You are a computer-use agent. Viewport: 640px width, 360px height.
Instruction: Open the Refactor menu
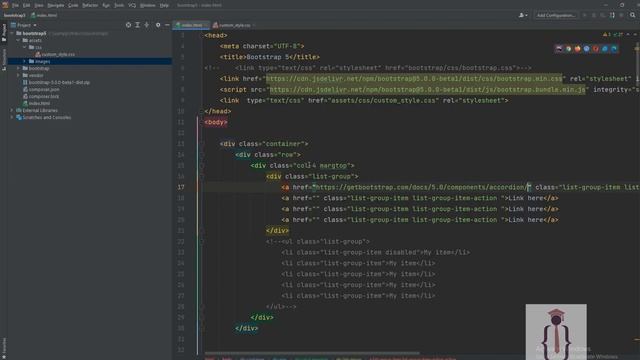pyautogui.click(x=90, y=5)
